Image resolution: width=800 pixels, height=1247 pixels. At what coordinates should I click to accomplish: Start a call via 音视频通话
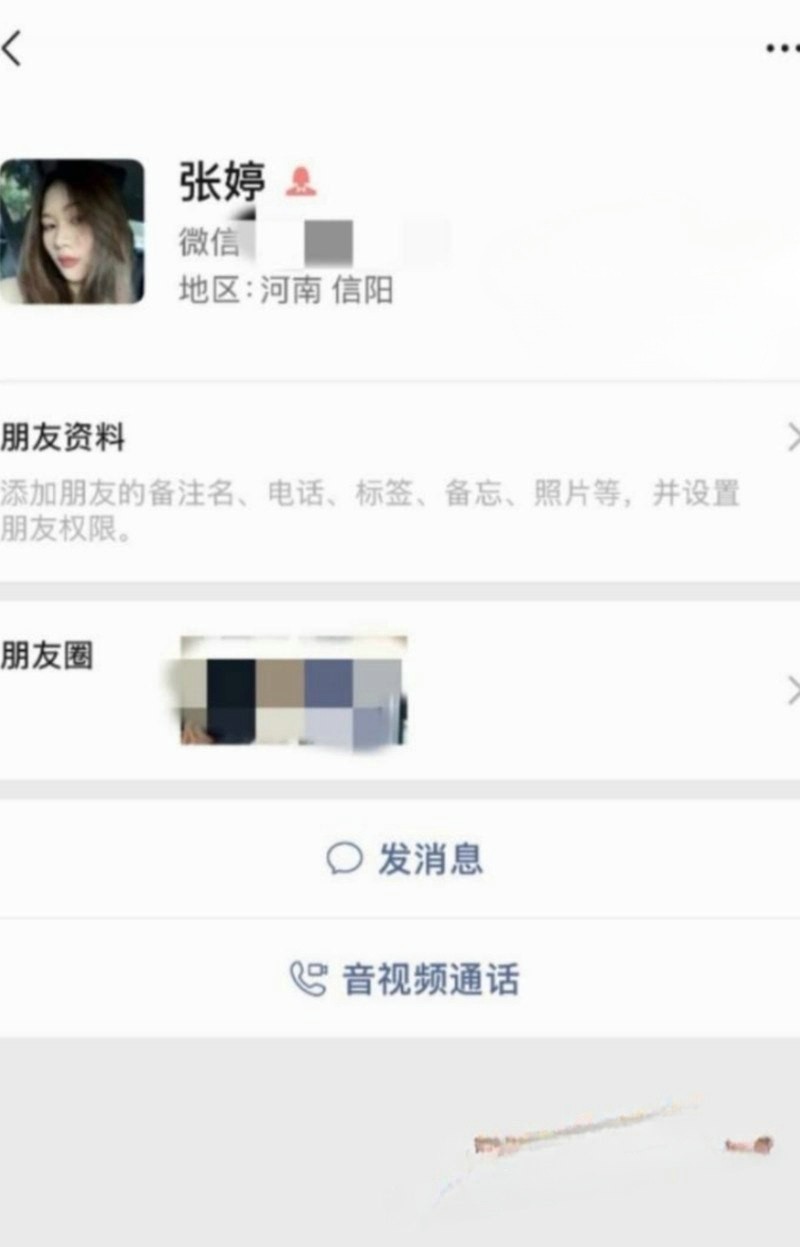[x=431, y=979]
